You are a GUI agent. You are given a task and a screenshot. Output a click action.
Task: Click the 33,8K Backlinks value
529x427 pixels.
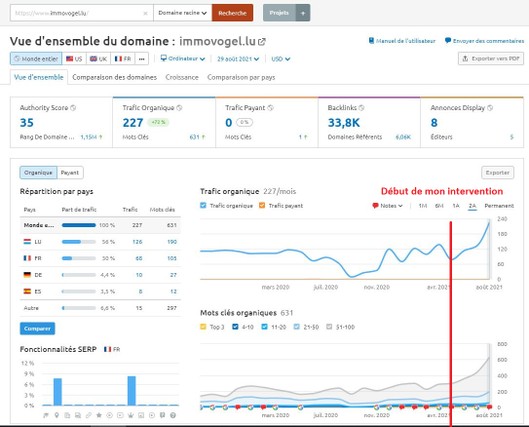tap(344, 123)
